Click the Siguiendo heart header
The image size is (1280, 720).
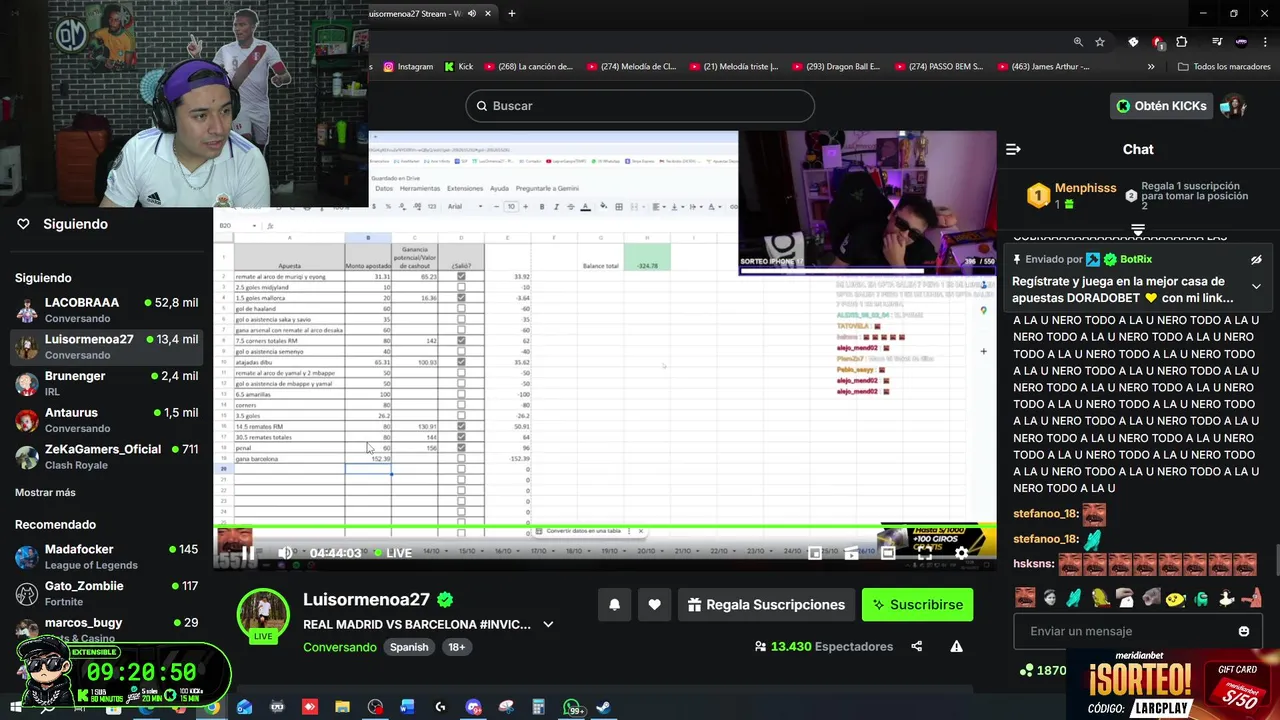click(x=62, y=224)
